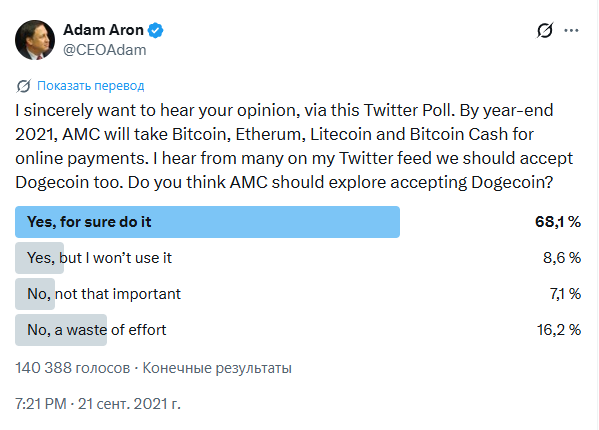Image resolution: width=599 pixels, height=430 pixels.
Task: Click the tweet text mentioning Dogecoin
Action: pos(294,146)
